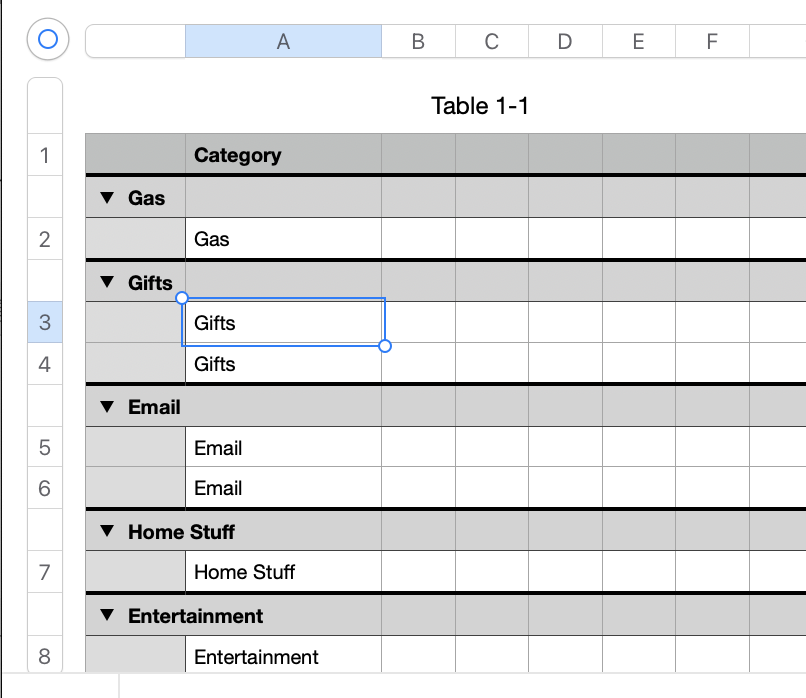This screenshot has height=698, width=806.
Task: Select row 5 header number
Action: (45, 447)
